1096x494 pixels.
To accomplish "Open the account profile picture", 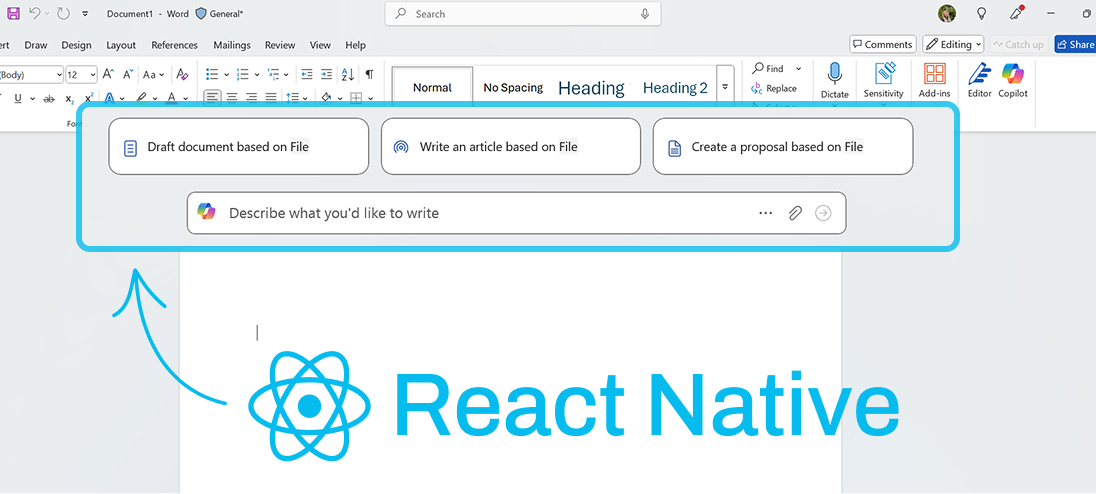I will 947,13.
